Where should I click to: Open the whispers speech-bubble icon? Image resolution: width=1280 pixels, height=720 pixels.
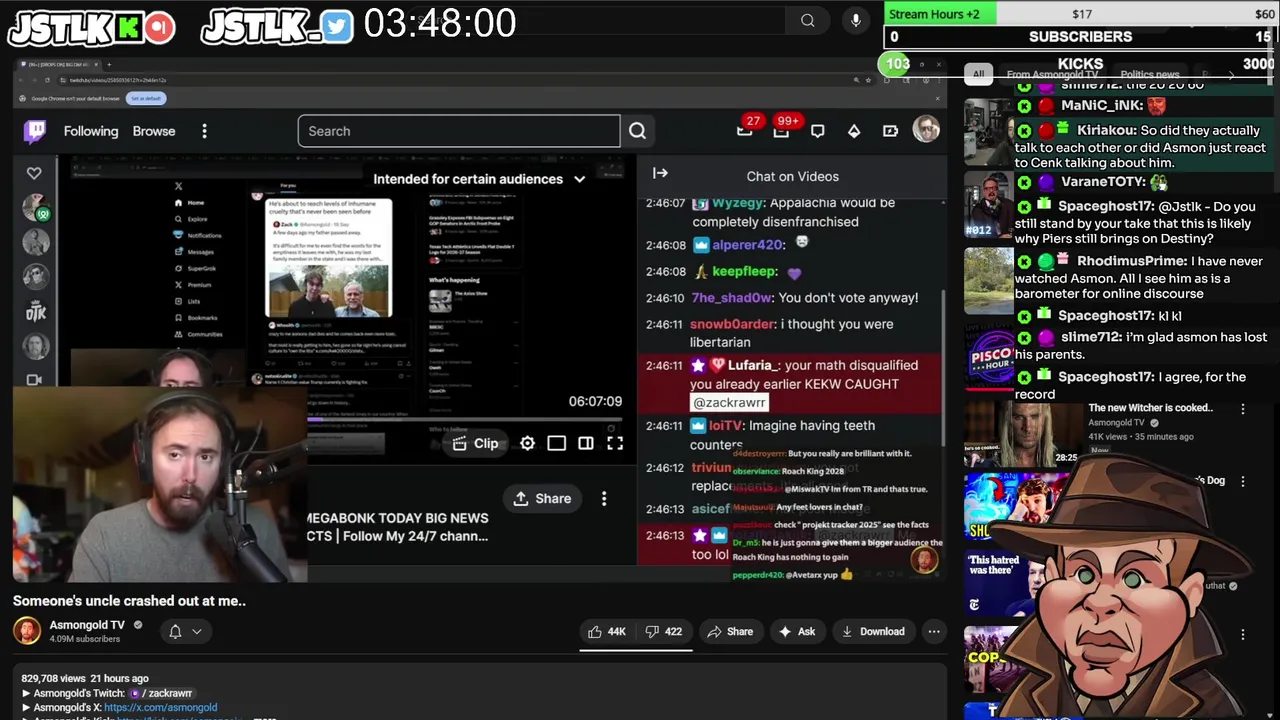click(818, 131)
